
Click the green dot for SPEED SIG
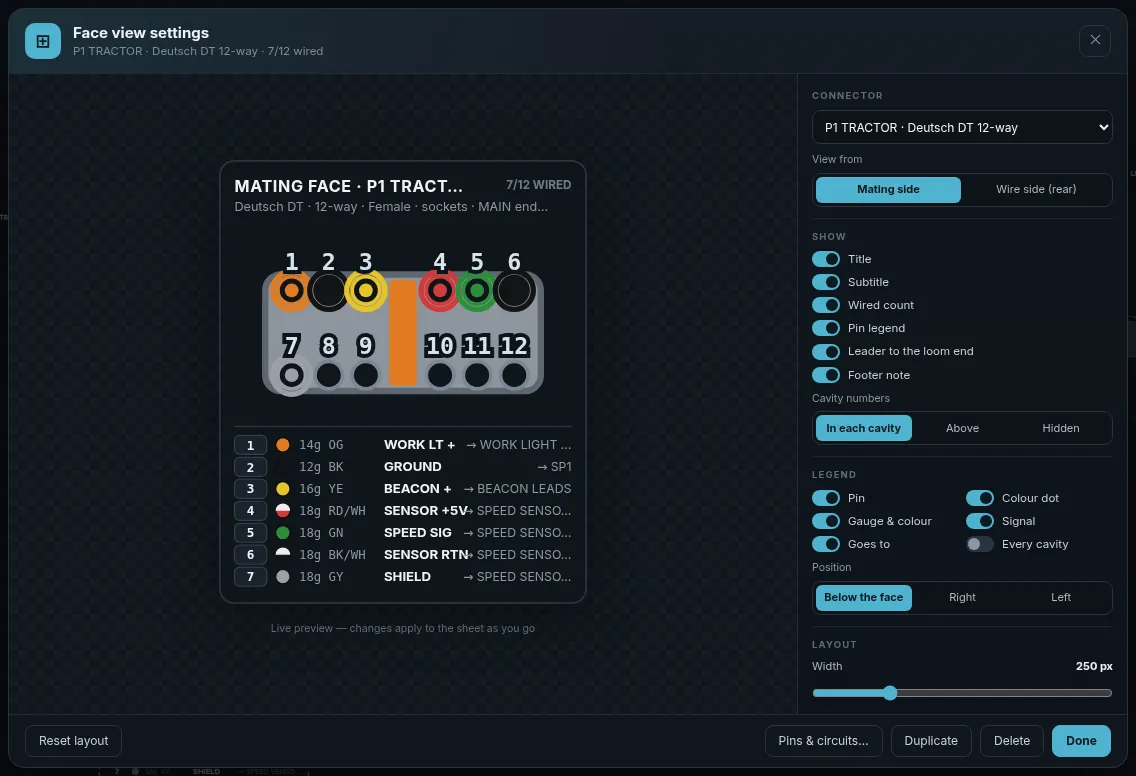point(283,533)
